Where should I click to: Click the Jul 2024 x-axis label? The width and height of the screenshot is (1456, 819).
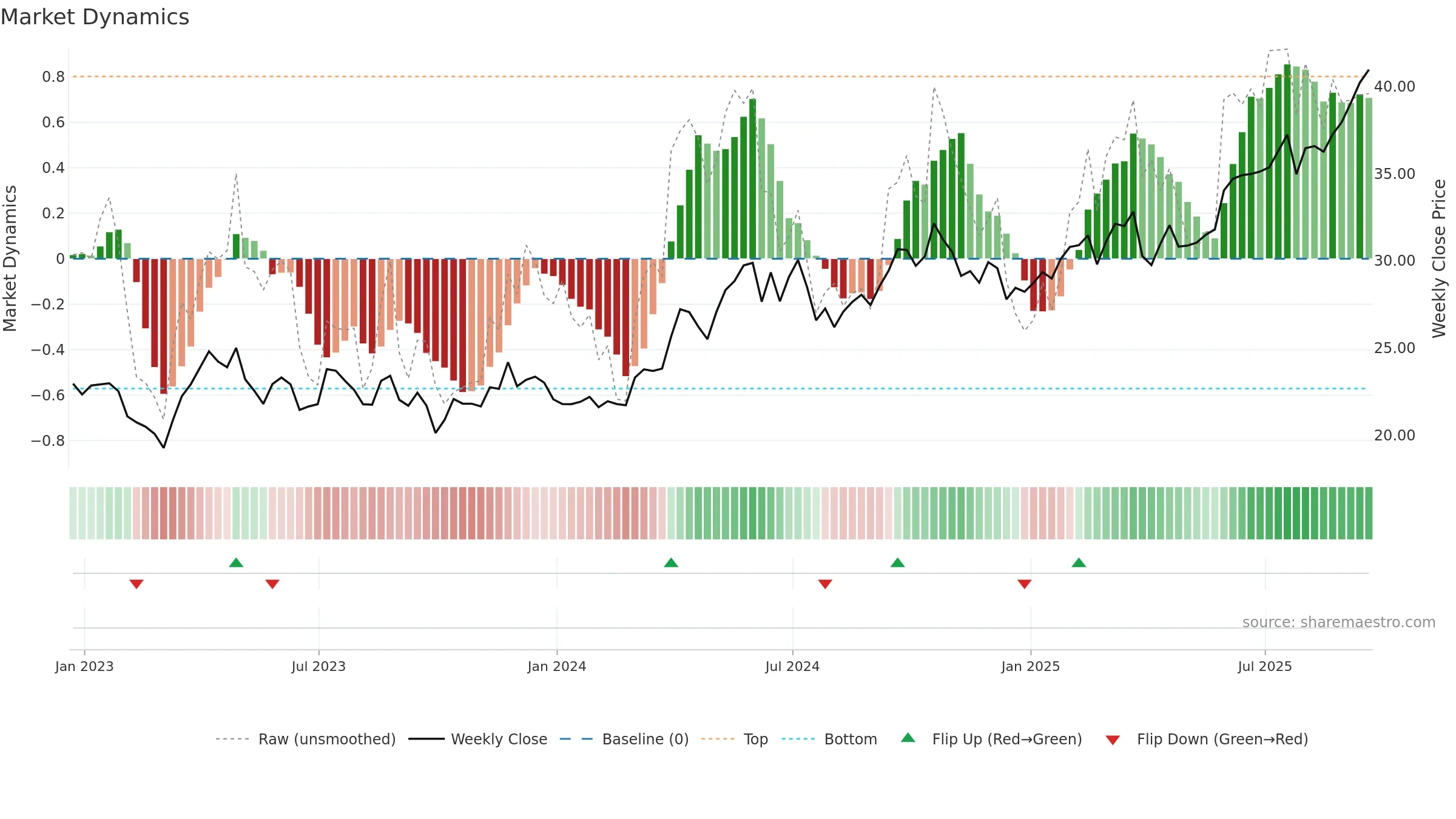pyautogui.click(x=792, y=666)
